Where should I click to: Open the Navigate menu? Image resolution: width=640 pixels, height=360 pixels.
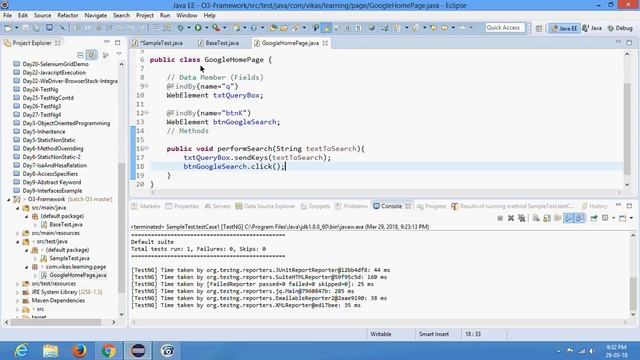click(96, 16)
